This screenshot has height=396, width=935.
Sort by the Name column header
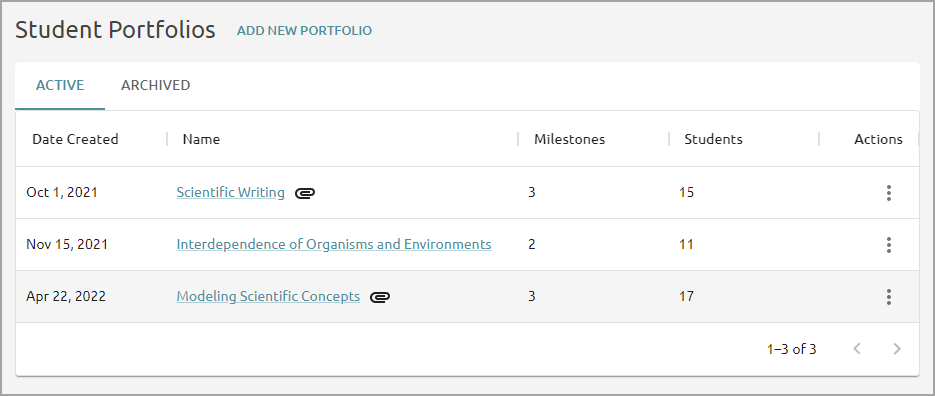click(201, 139)
